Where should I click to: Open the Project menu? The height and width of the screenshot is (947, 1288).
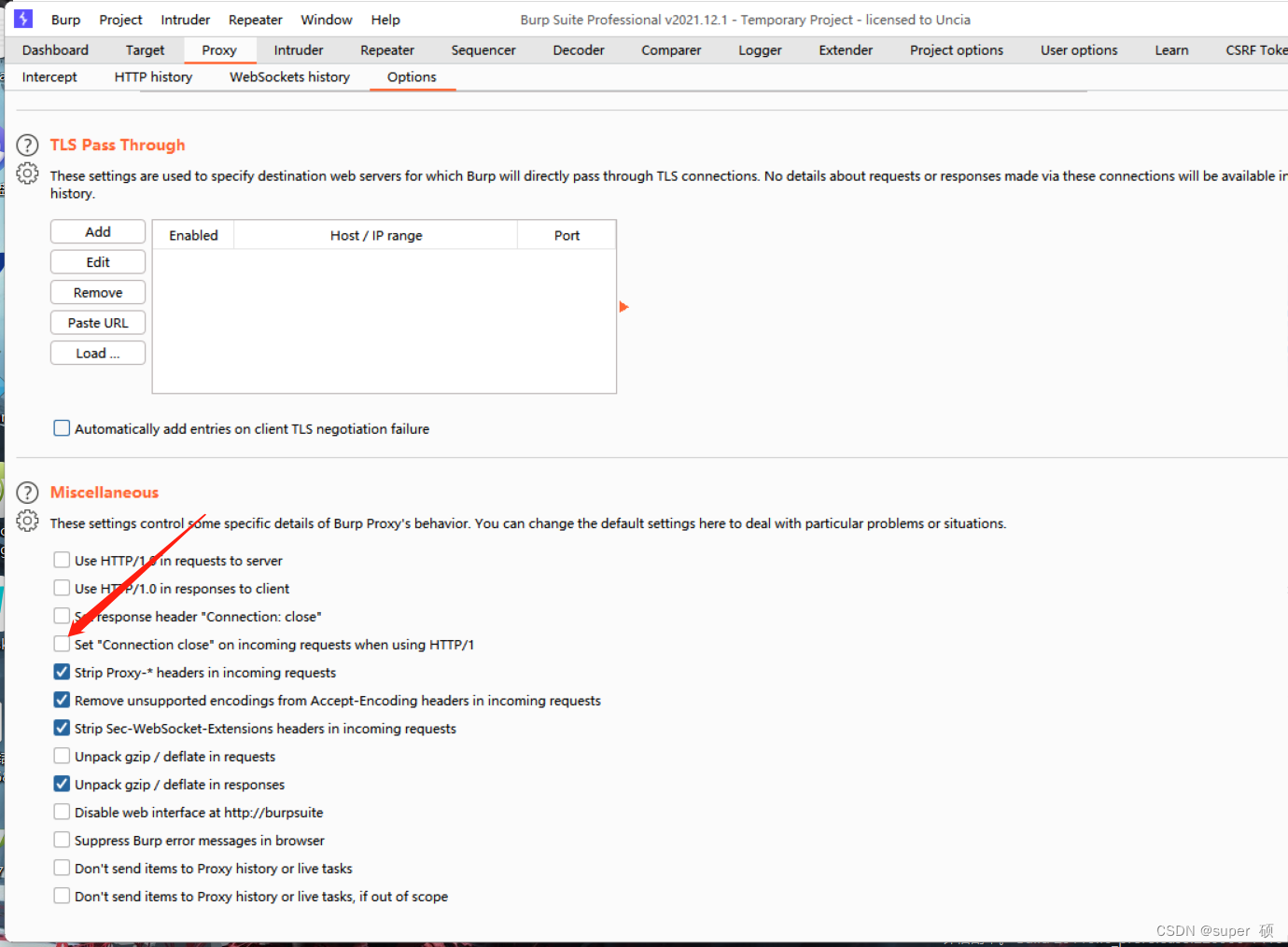pyautogui.click(x=120, y=20)
